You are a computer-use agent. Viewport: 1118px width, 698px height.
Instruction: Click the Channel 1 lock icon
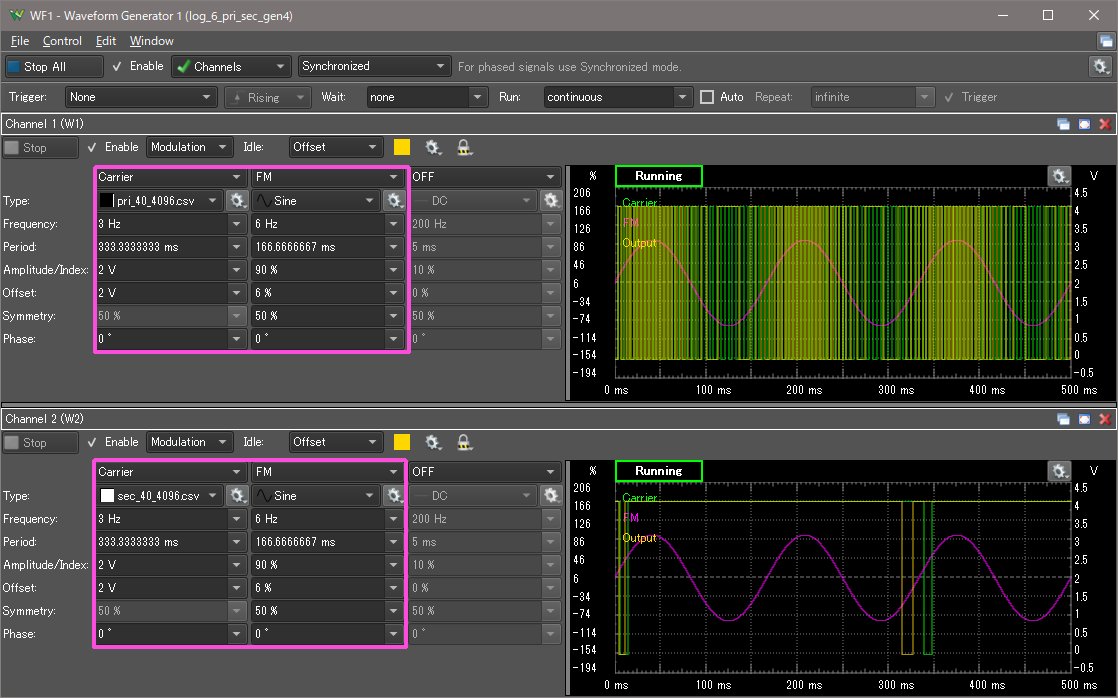pos(464,147)
